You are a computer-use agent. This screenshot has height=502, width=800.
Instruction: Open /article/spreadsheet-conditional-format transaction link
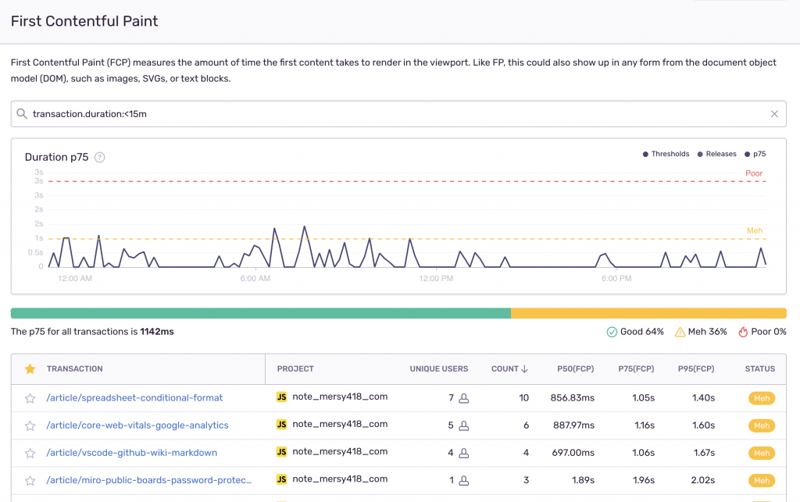click(134, 398)
